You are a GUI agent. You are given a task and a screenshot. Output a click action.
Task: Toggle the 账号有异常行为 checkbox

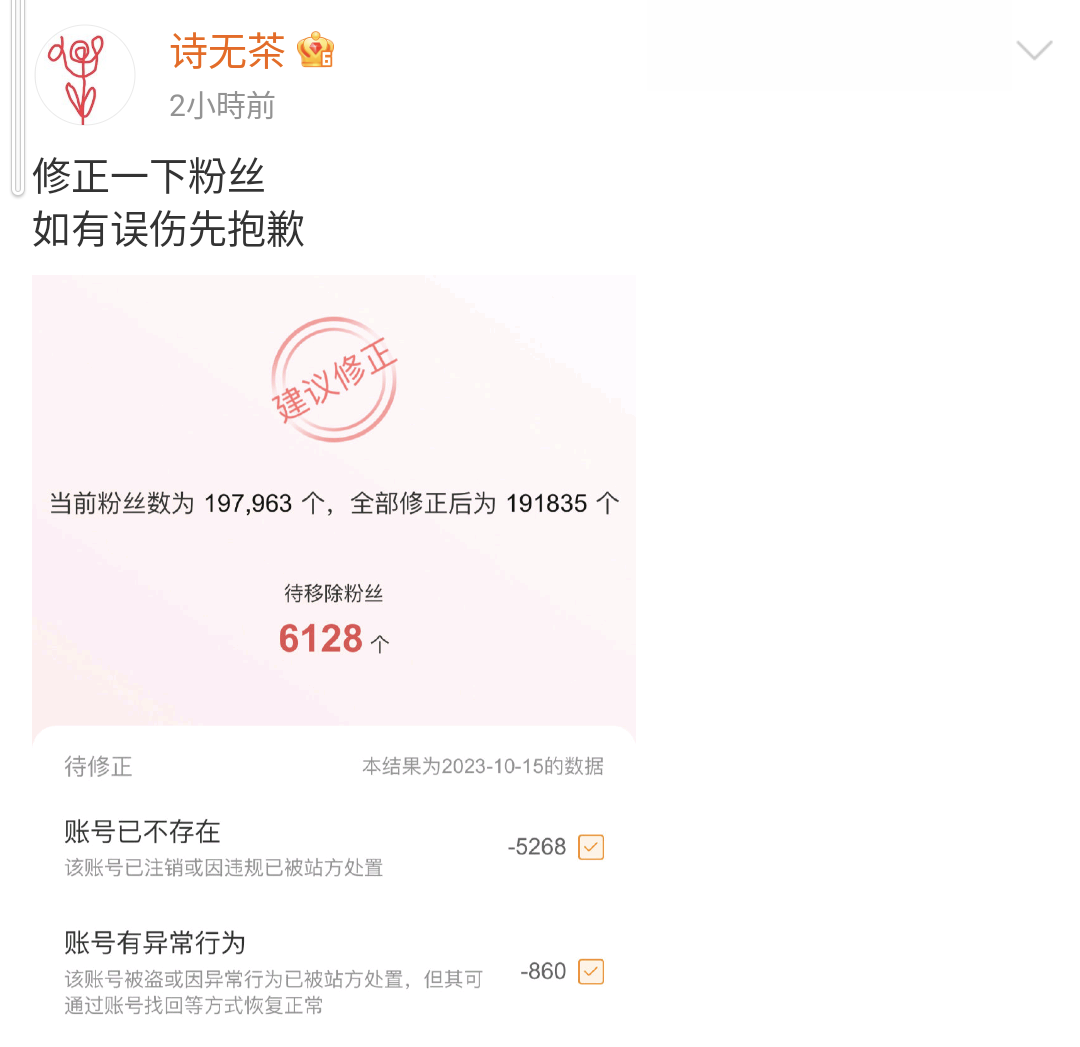[x=591, y=972]
